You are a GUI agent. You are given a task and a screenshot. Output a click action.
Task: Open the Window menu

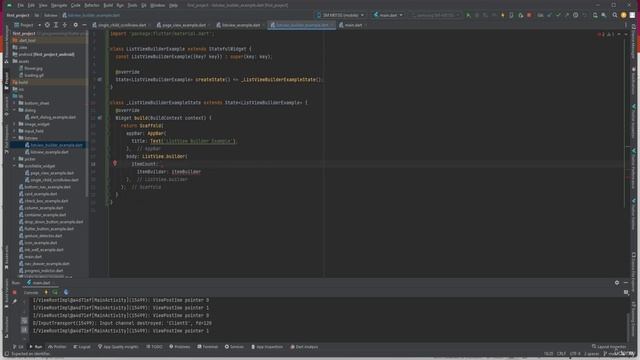pos(158,5)
